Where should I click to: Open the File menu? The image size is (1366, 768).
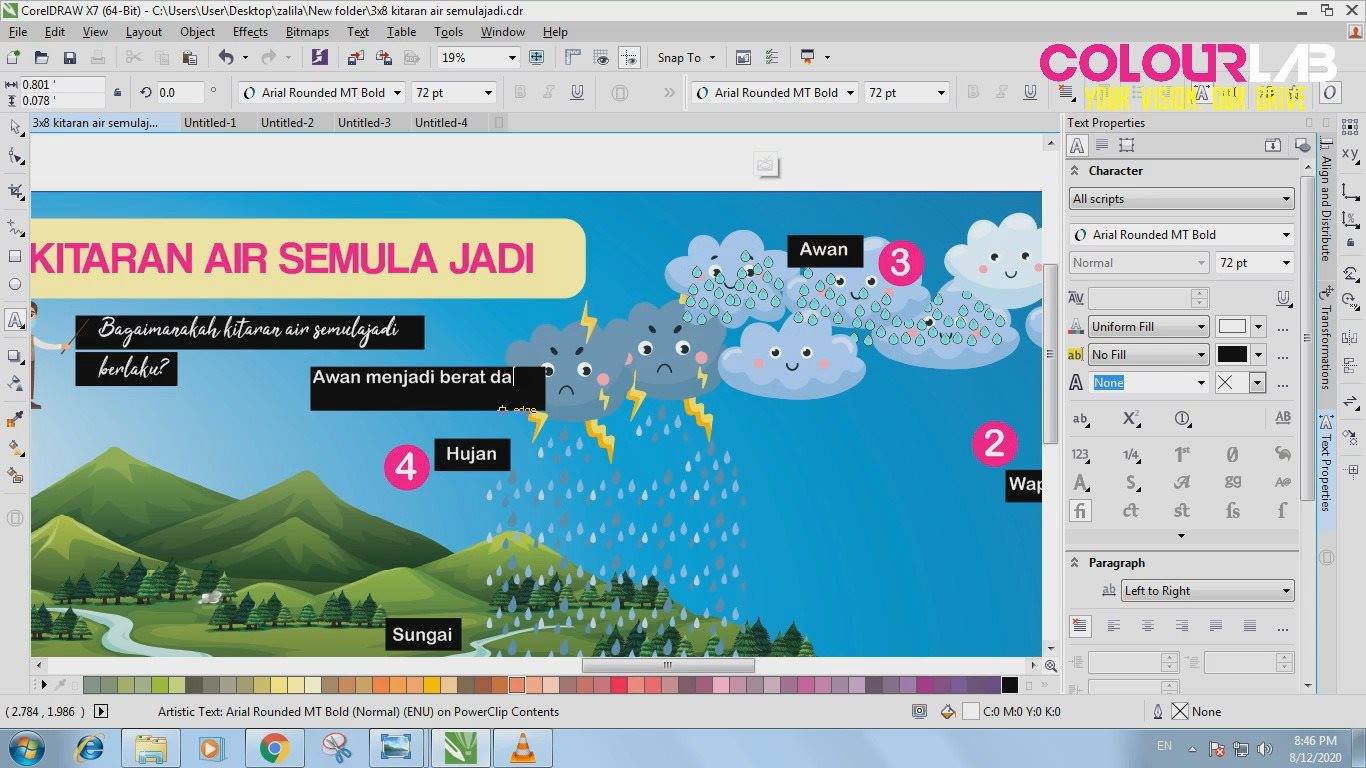(18, 32)
